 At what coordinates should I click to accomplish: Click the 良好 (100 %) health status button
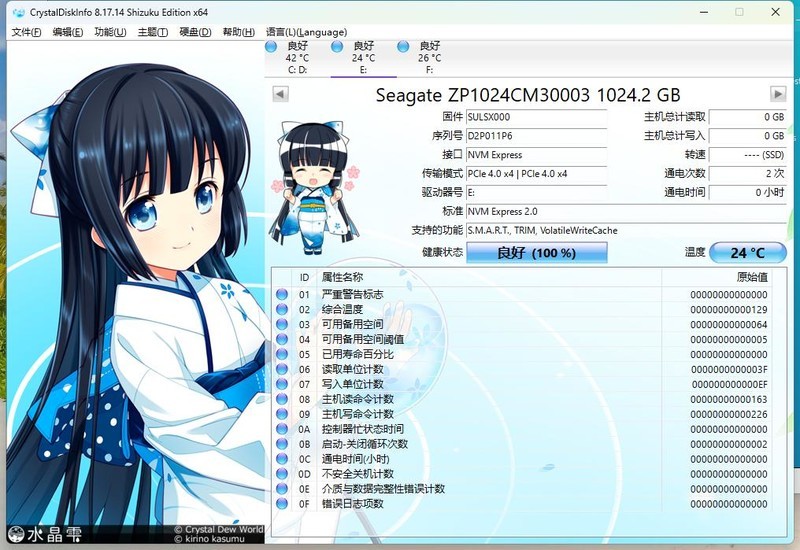(537, 253)
